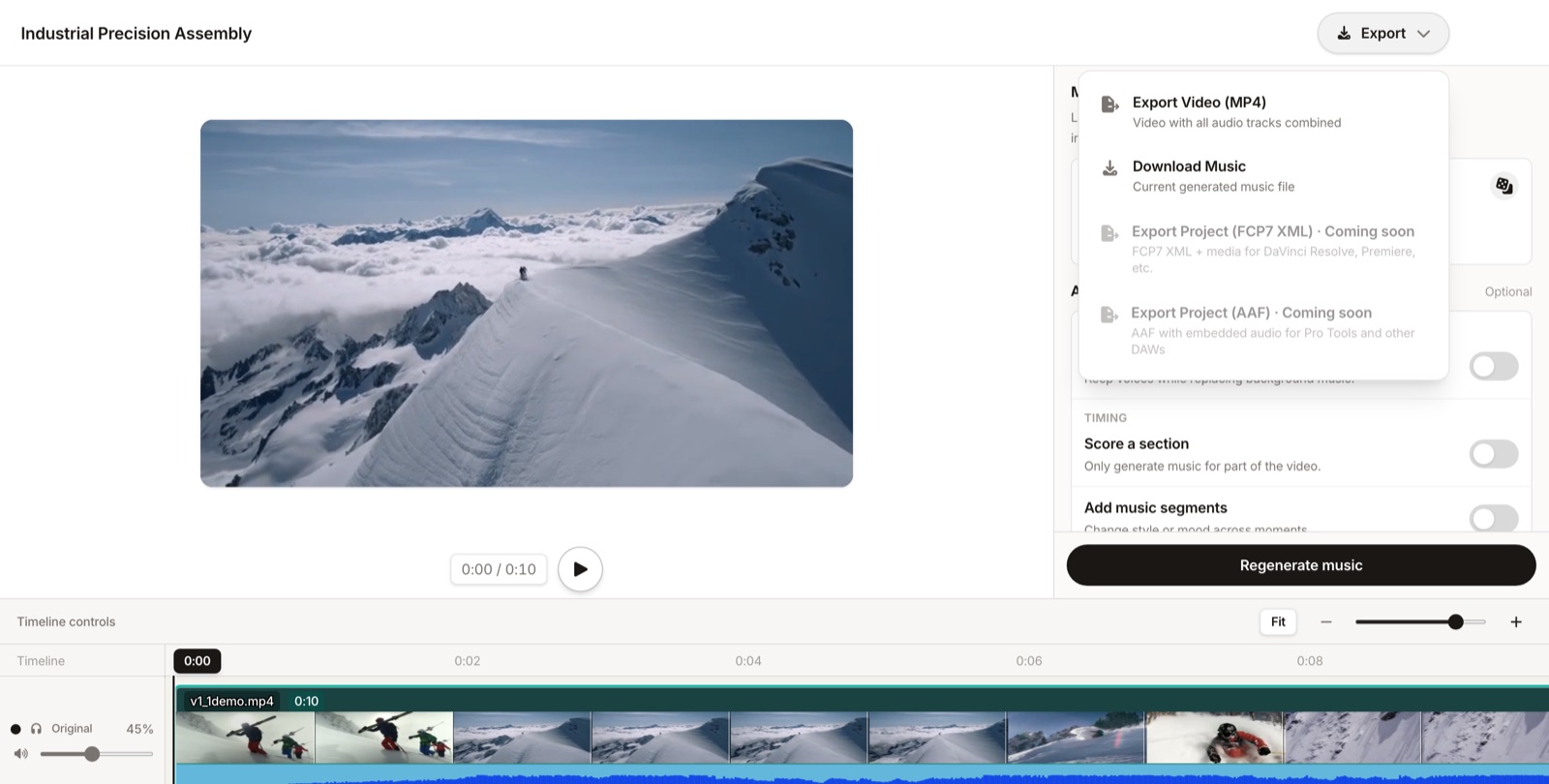Collapse the Export dropdown button

pyautogui.click(x=1382, y=33)
